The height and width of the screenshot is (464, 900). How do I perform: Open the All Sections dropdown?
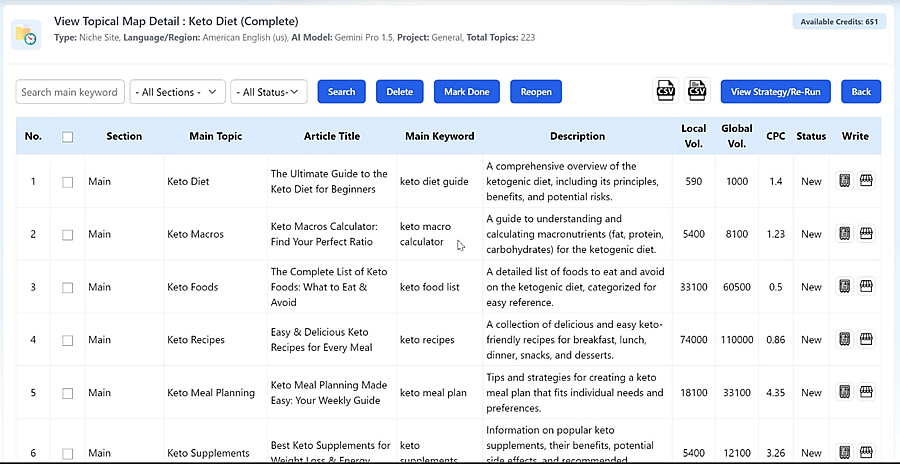coord(177,92)
